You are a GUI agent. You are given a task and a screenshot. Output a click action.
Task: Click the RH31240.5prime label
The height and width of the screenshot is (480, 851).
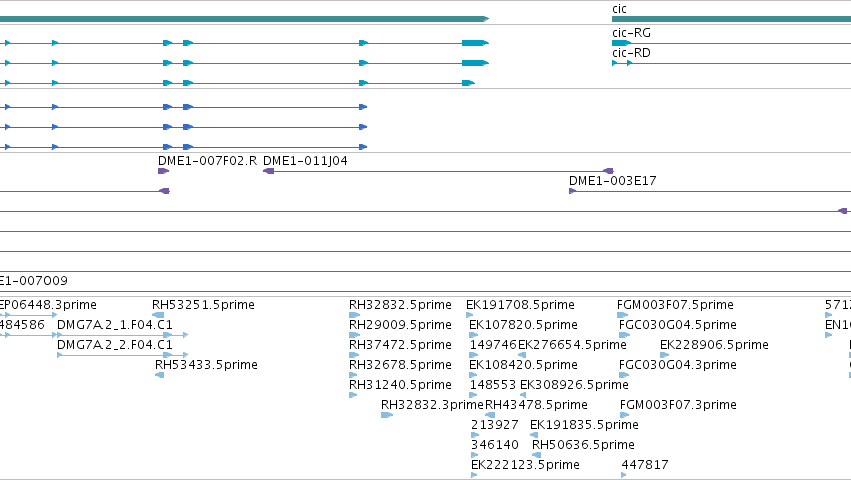[400, 385]
